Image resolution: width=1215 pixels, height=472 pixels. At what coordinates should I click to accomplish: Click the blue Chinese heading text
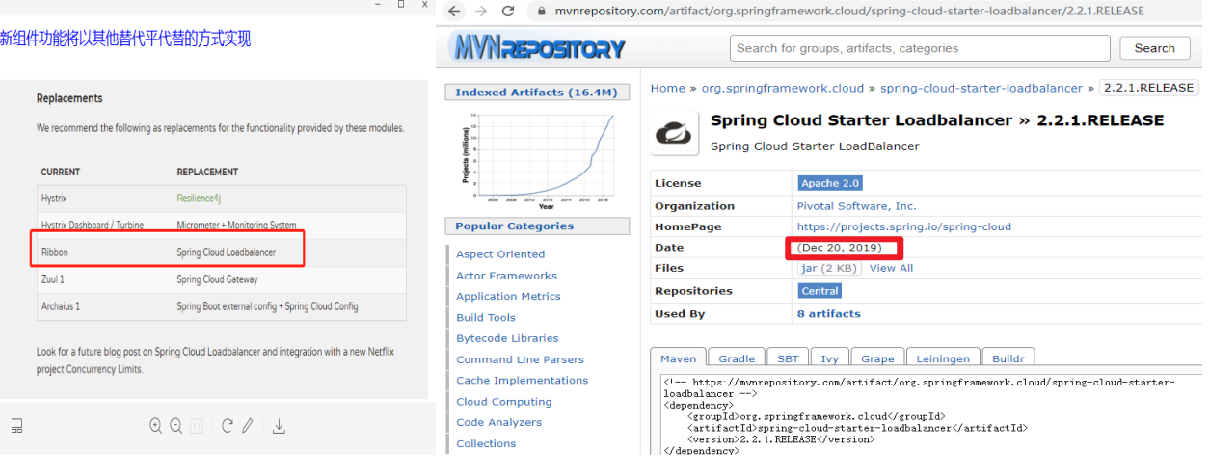(126, 39)
